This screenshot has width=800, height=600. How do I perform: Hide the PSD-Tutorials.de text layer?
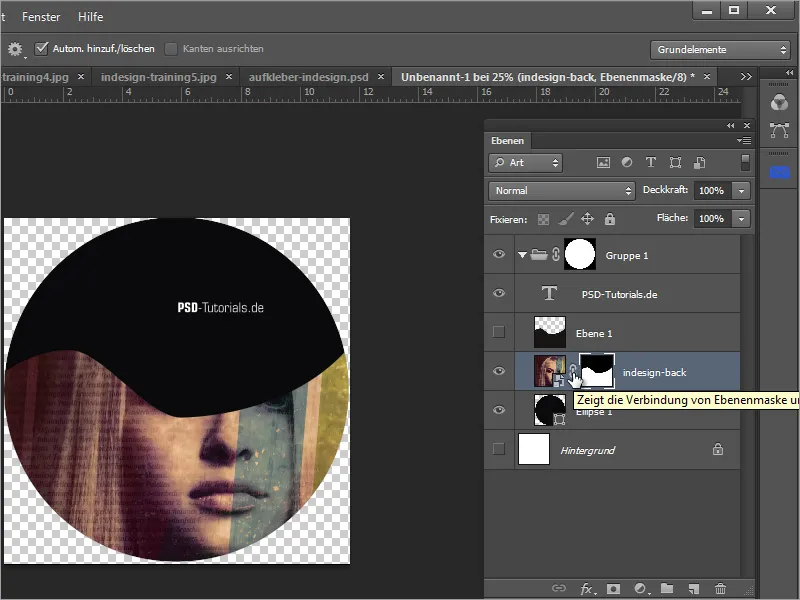[x=499, y=293]
